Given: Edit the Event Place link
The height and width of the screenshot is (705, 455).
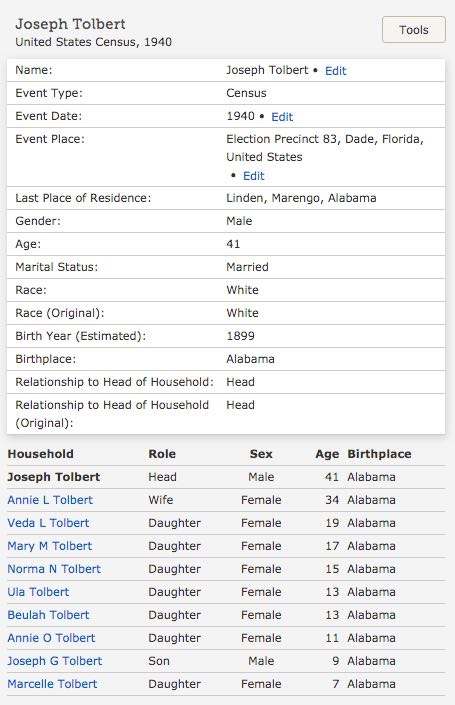Looking at the screenshot, I should tap(254, 176).
